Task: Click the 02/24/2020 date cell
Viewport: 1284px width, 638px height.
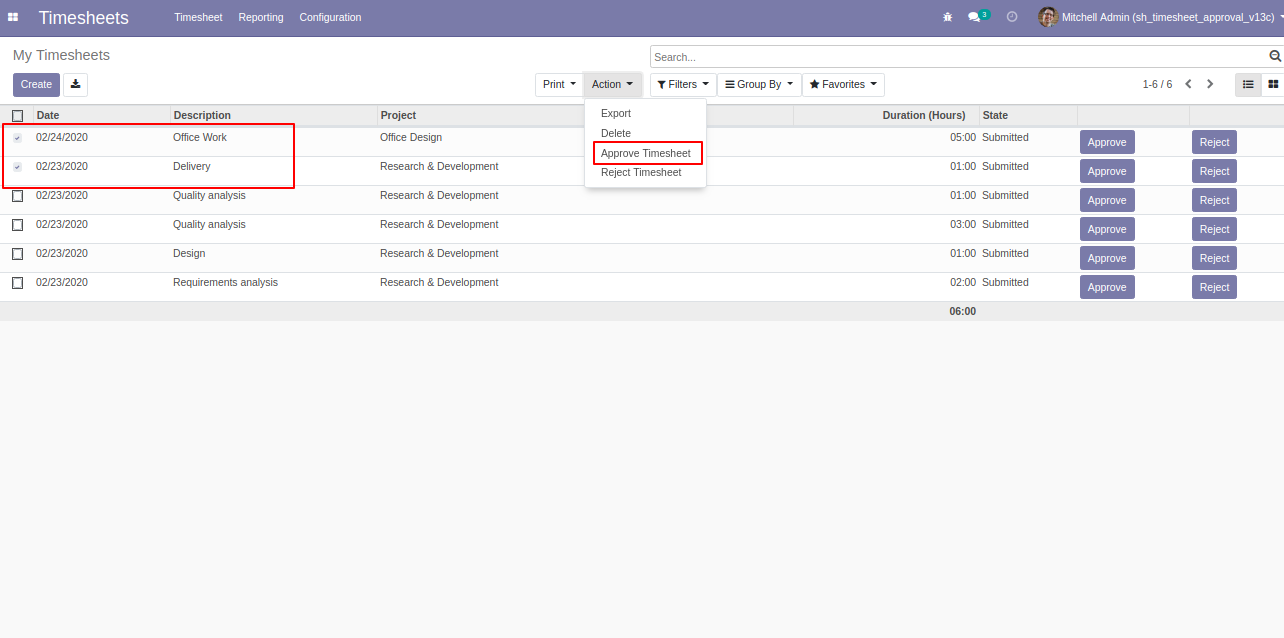Action: tap(62, 138)
